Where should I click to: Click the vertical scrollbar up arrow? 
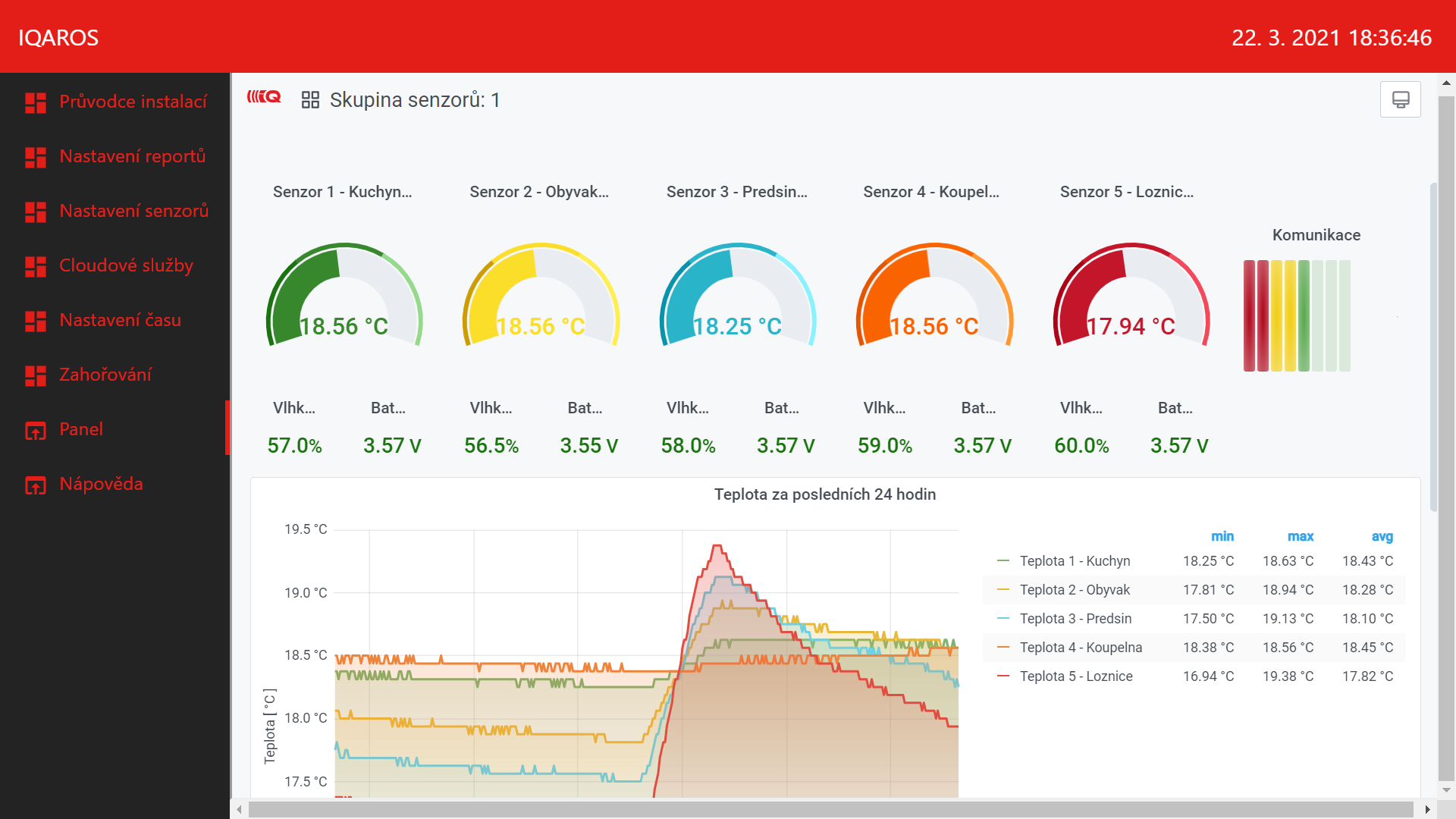1446,82
